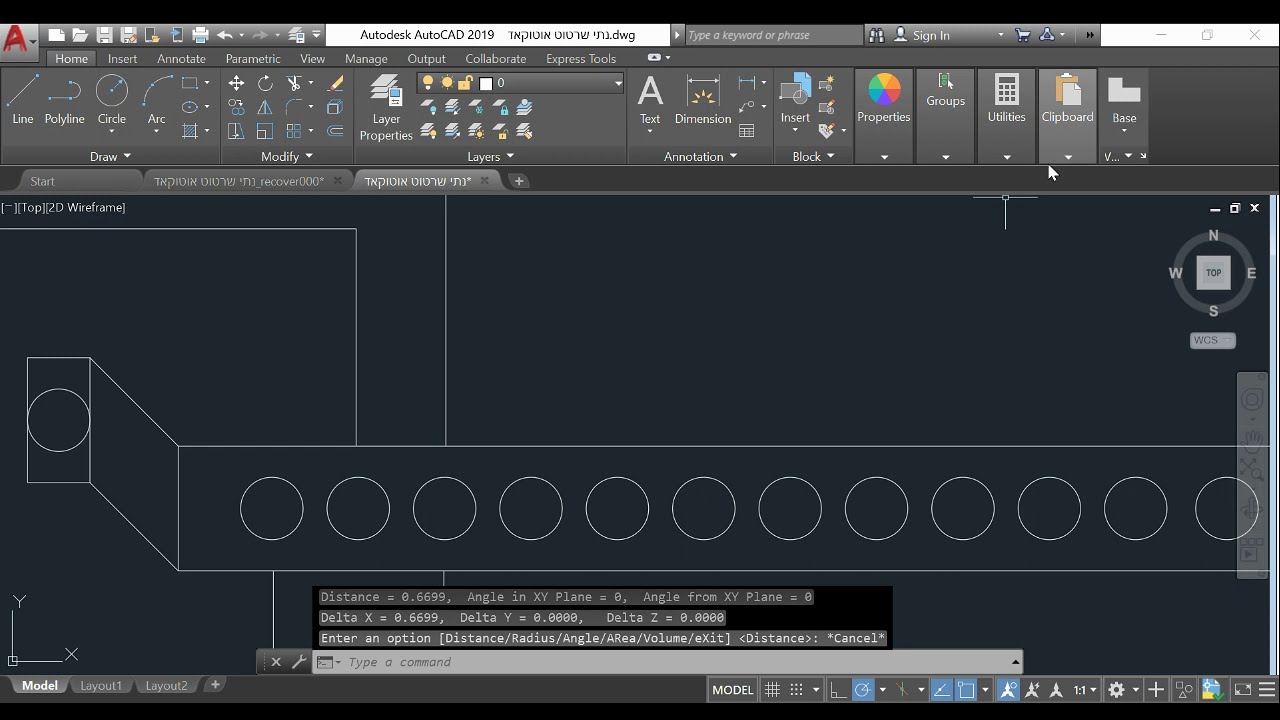Image resolution: width=1280 pixels, height=720 pixels.
Task: Expand the Clipboard panel
Action: pyautogui.click(x=1068, y=157)
